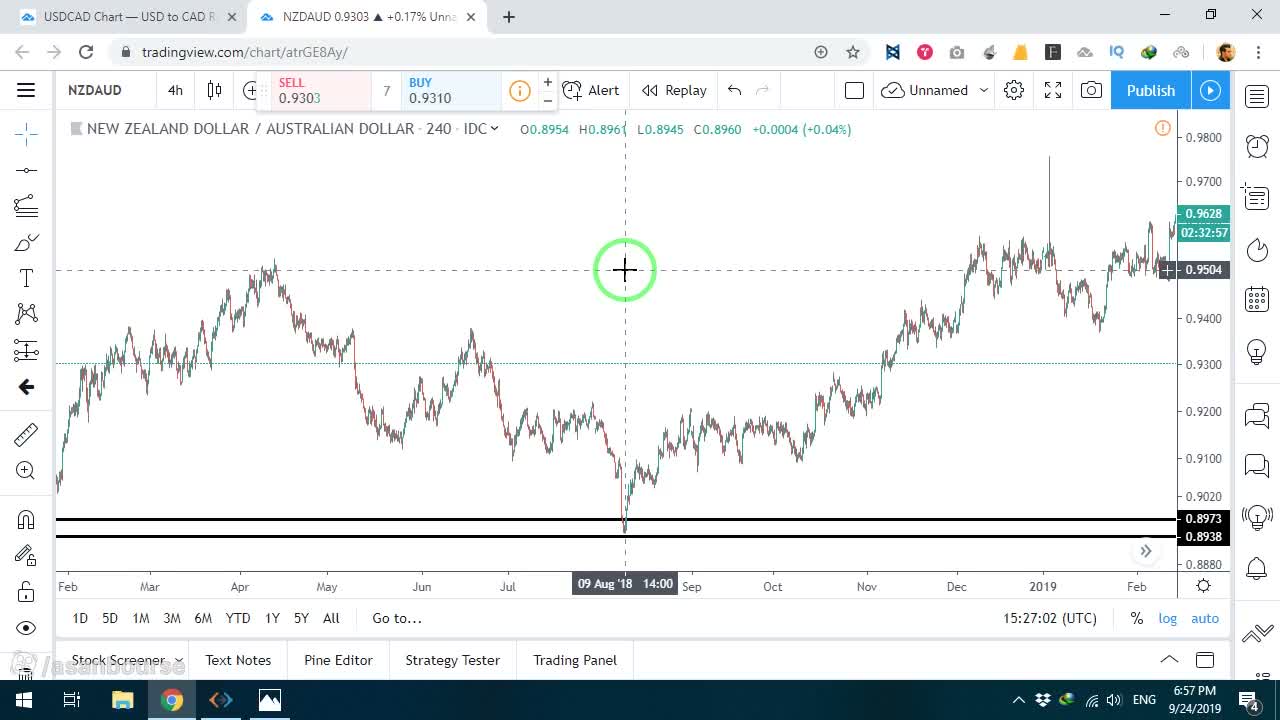Enter fullscreen chart mode

(1053, 90)
